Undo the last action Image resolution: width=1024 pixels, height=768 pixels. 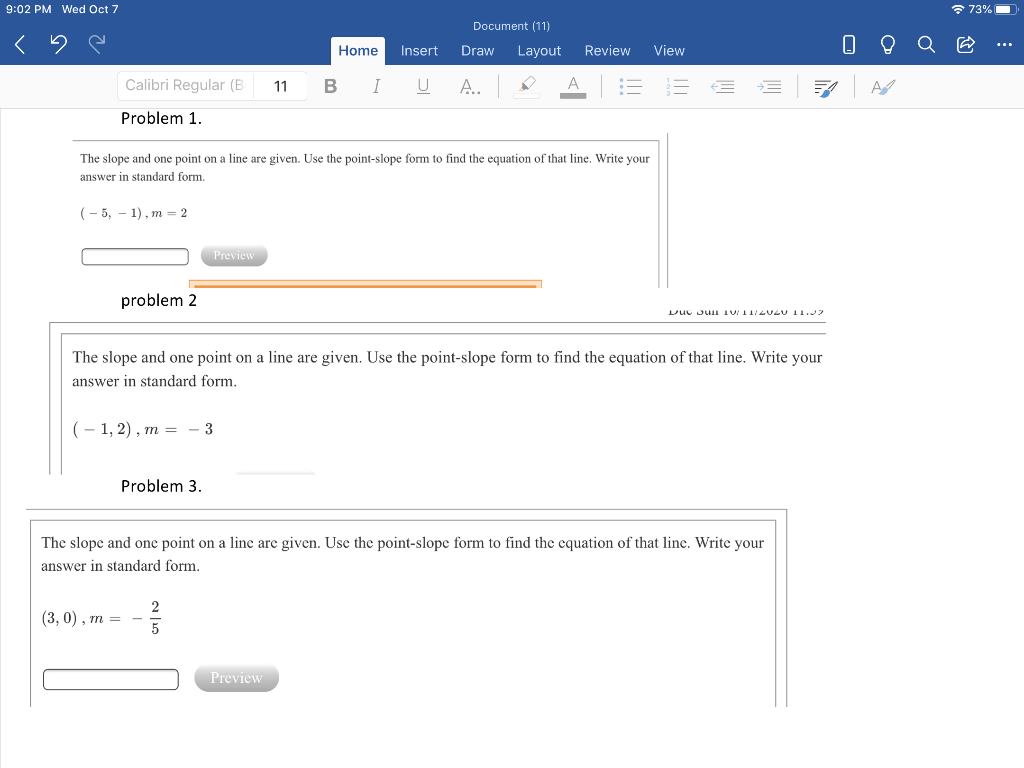[58, 44]
